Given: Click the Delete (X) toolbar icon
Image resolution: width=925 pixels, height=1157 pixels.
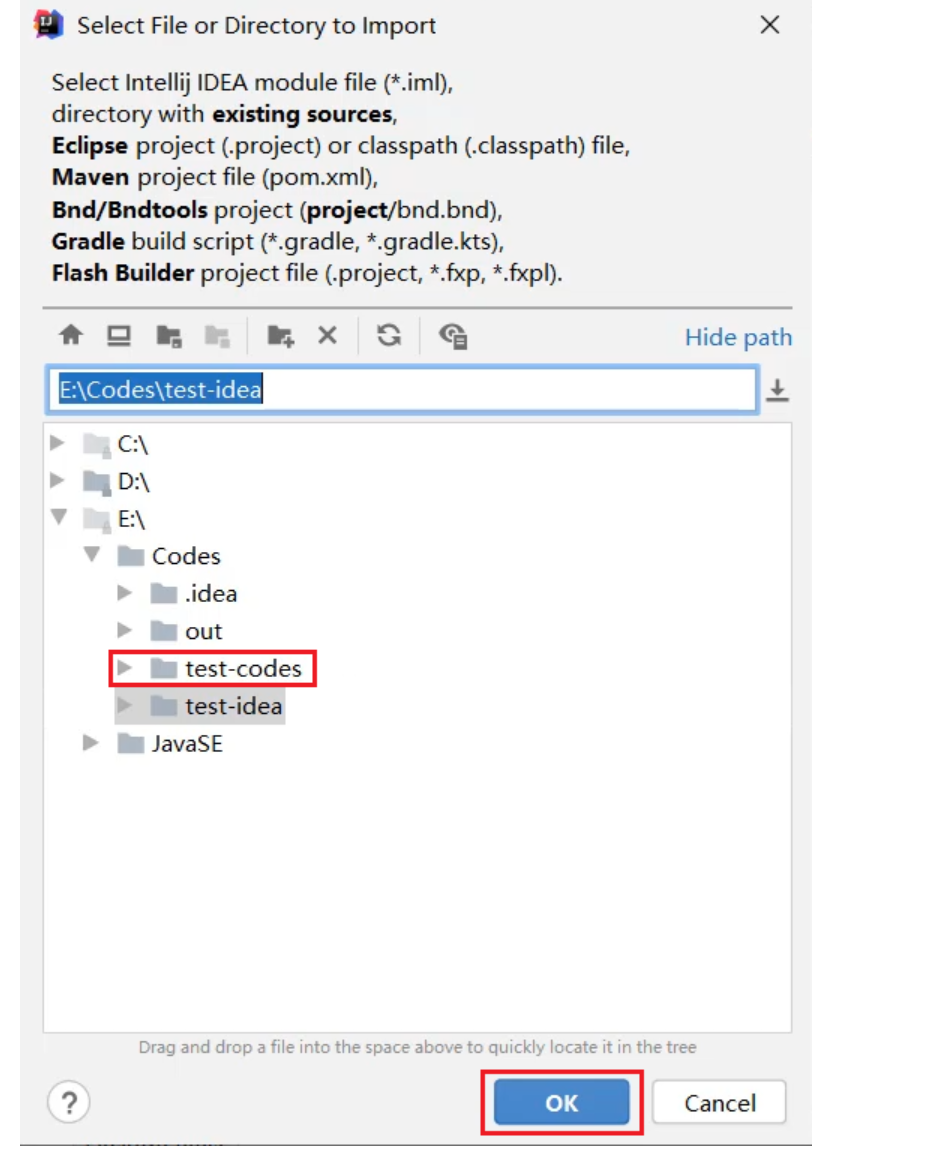Looking at the screenshot, I should coord(327,336).
